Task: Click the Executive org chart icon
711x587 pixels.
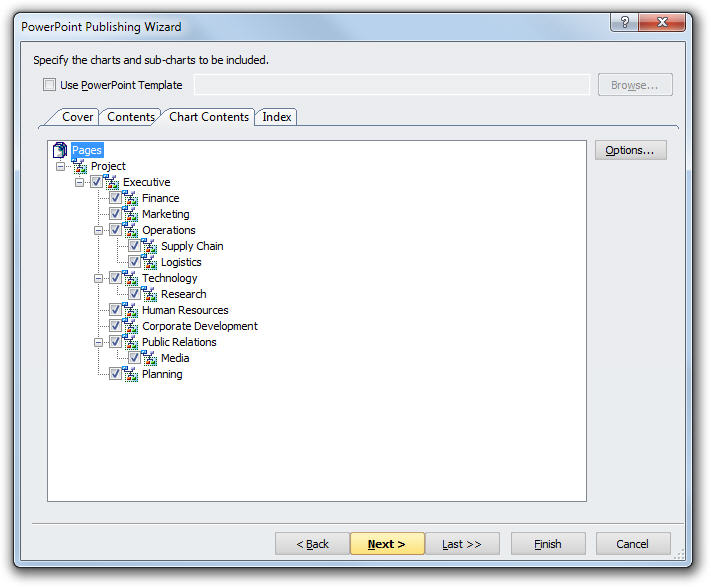Action: (x=111, y=182)
